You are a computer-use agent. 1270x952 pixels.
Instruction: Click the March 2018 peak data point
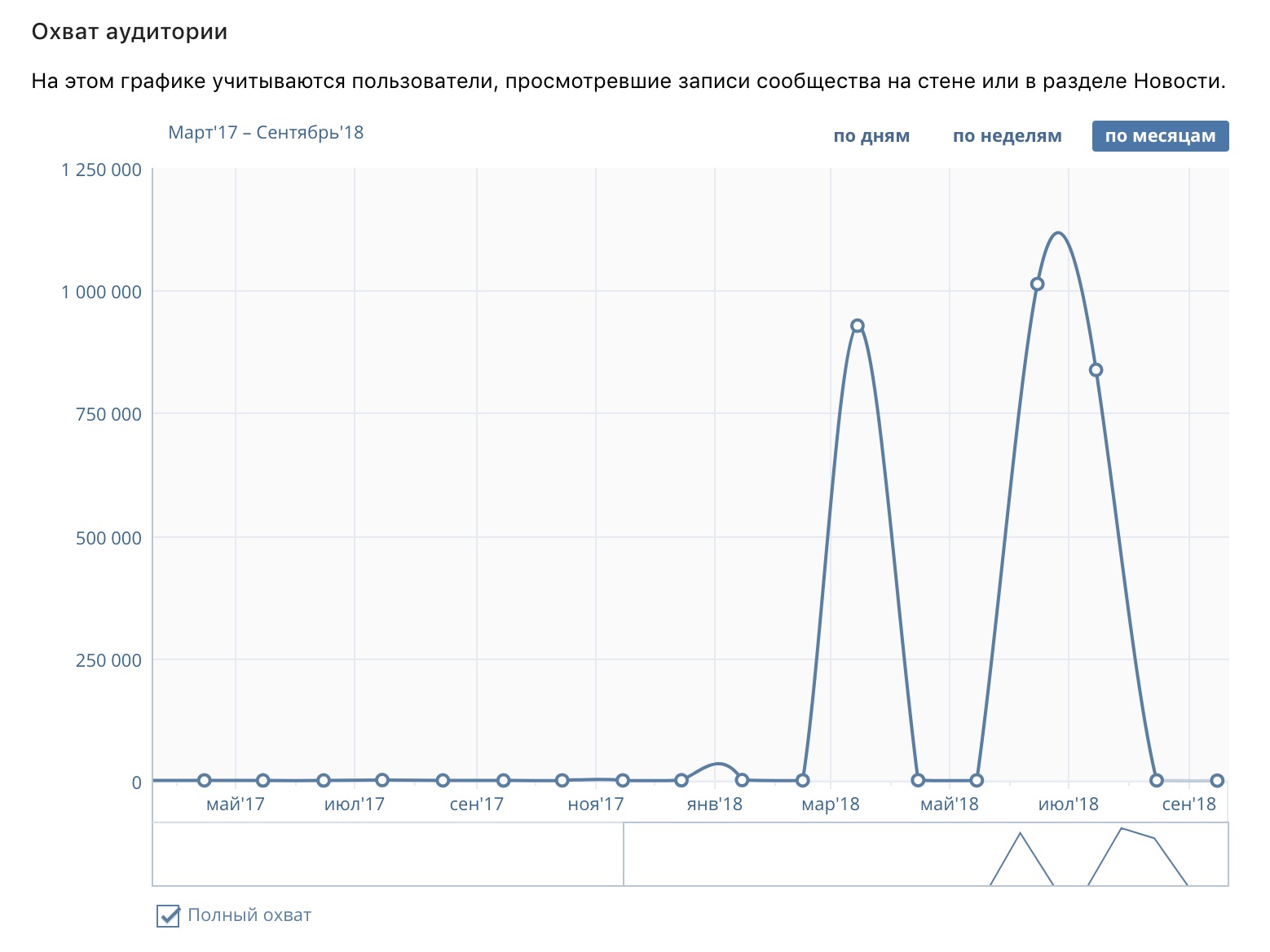pos(858,325)
